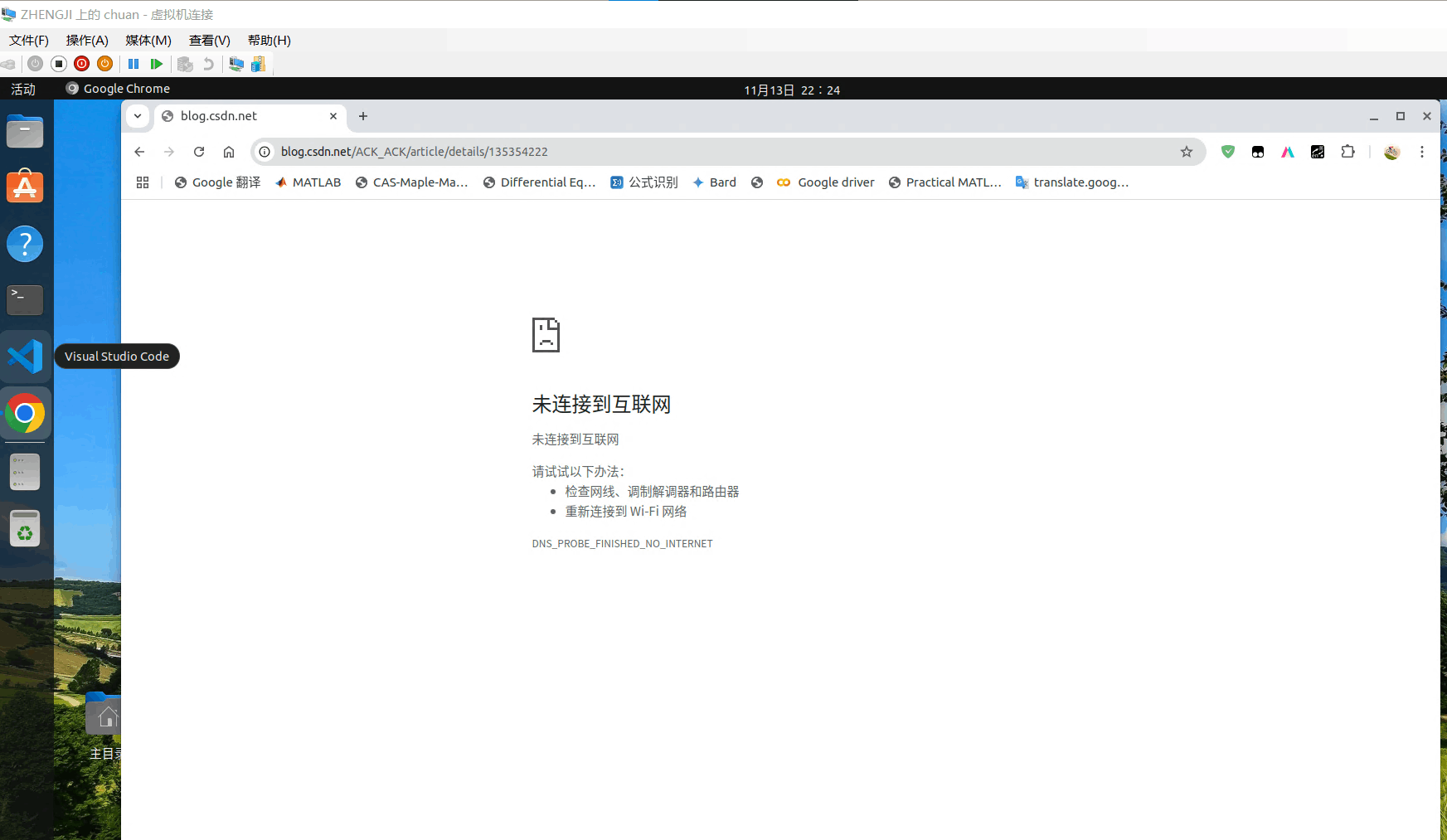Viewport: 1447px width, 840px height.
Task: Open the 查看(V) menu
Action: pyautogui.click(x=210, y=40)
